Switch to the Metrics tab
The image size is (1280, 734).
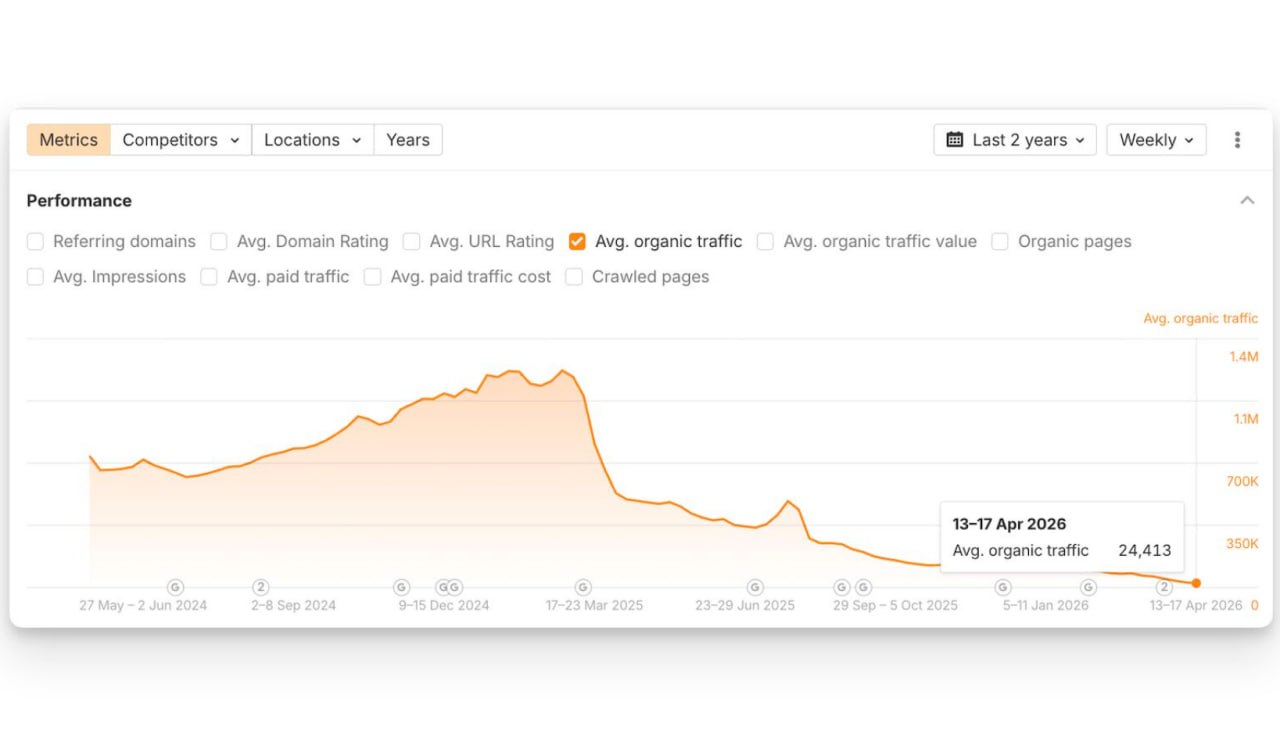click(x=69, y=140)
